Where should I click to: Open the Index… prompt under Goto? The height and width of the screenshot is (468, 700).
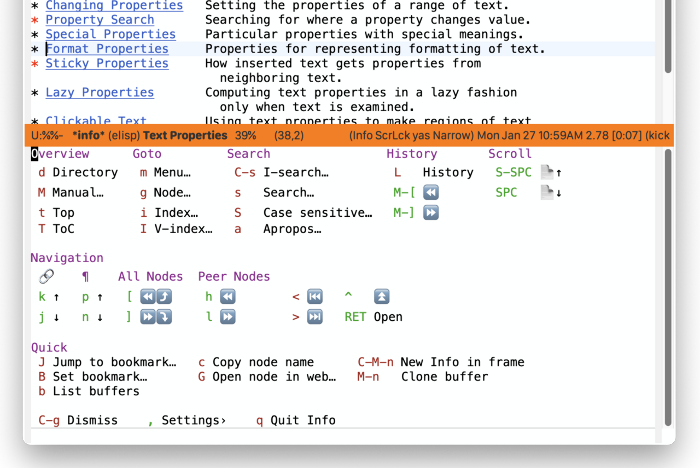pos(175,212)
